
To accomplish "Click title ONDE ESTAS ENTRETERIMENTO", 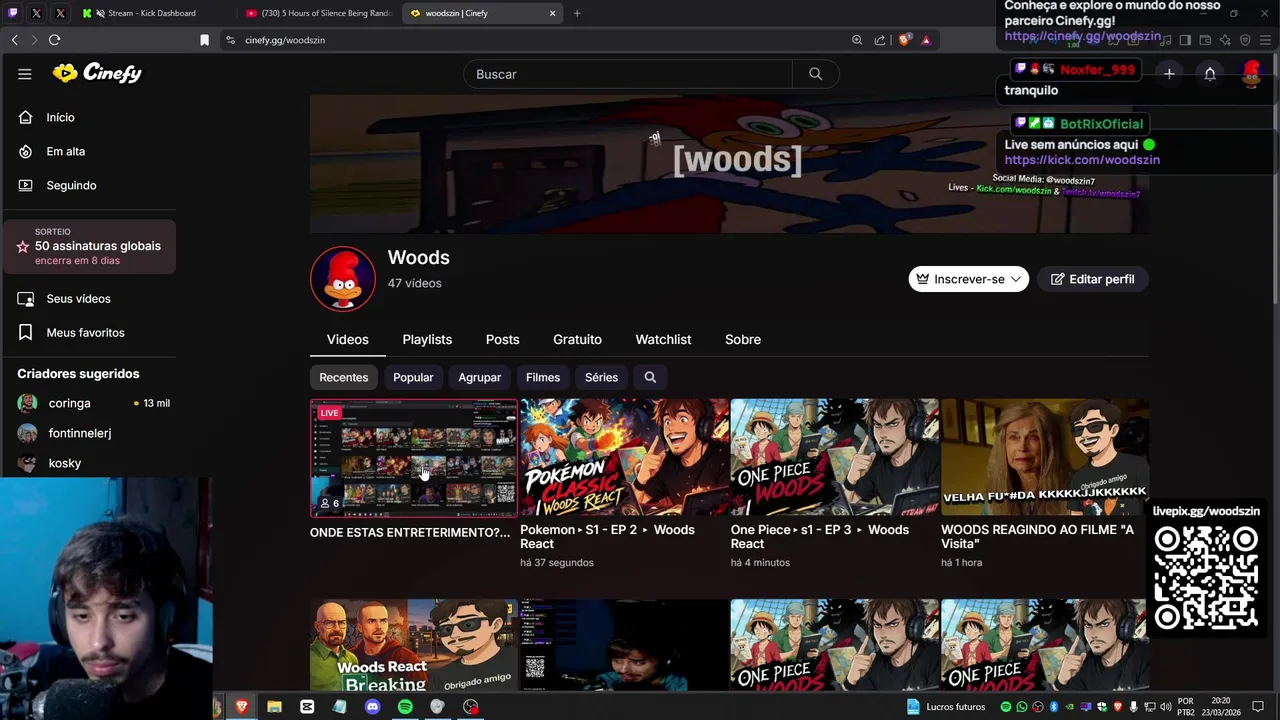I will point(410,533).
